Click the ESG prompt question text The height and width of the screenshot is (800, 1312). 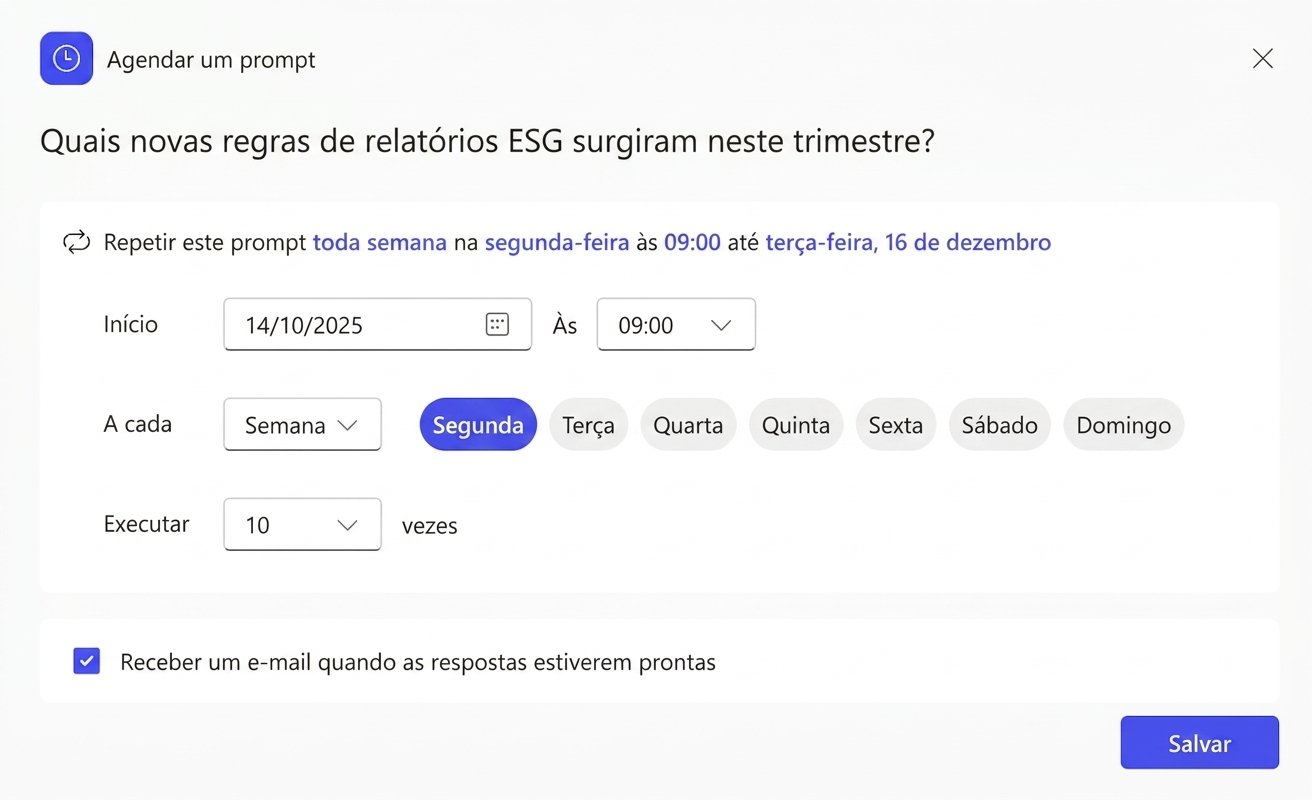pyautogui.click(x=487, y=141)
